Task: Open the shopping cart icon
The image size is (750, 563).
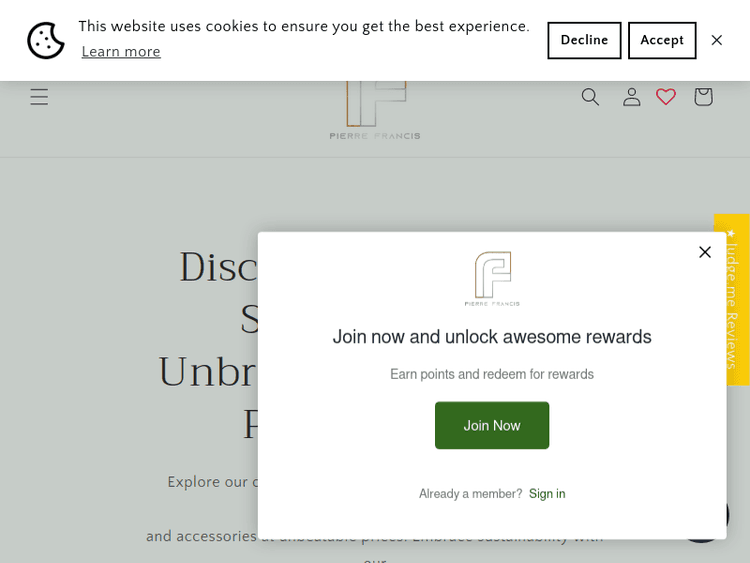Action: coord(703,97)
